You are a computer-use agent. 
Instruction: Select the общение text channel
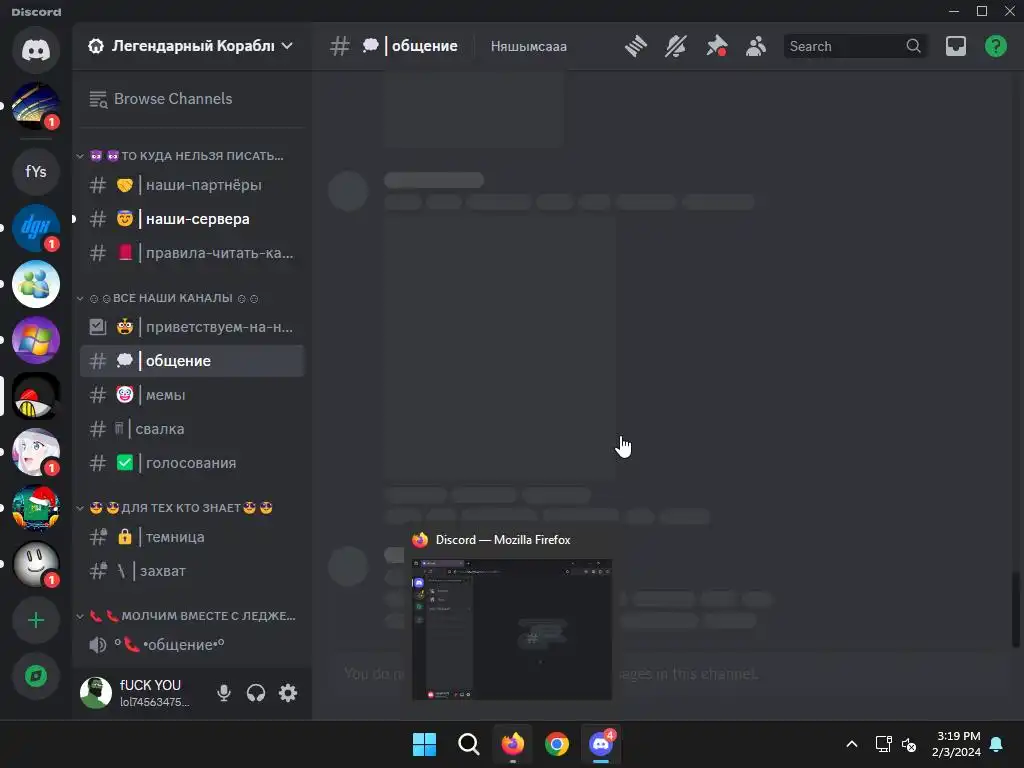192,360
